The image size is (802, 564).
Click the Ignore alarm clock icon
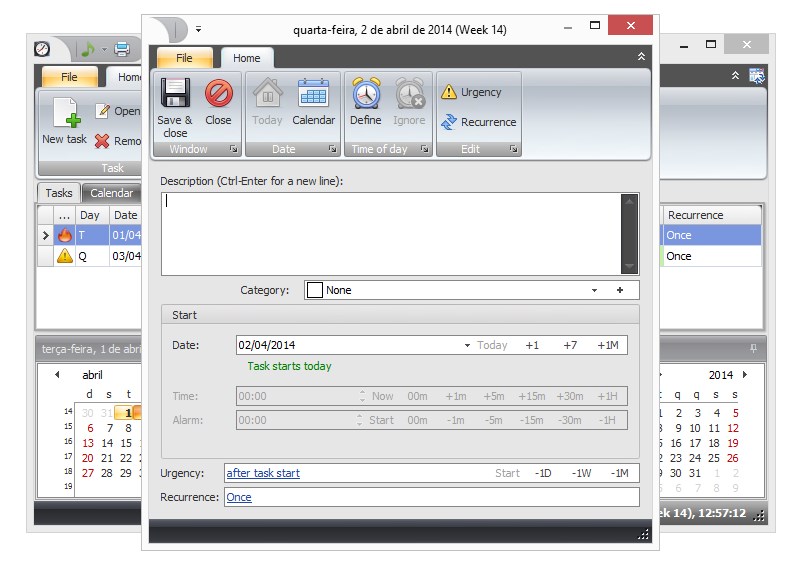410,93
